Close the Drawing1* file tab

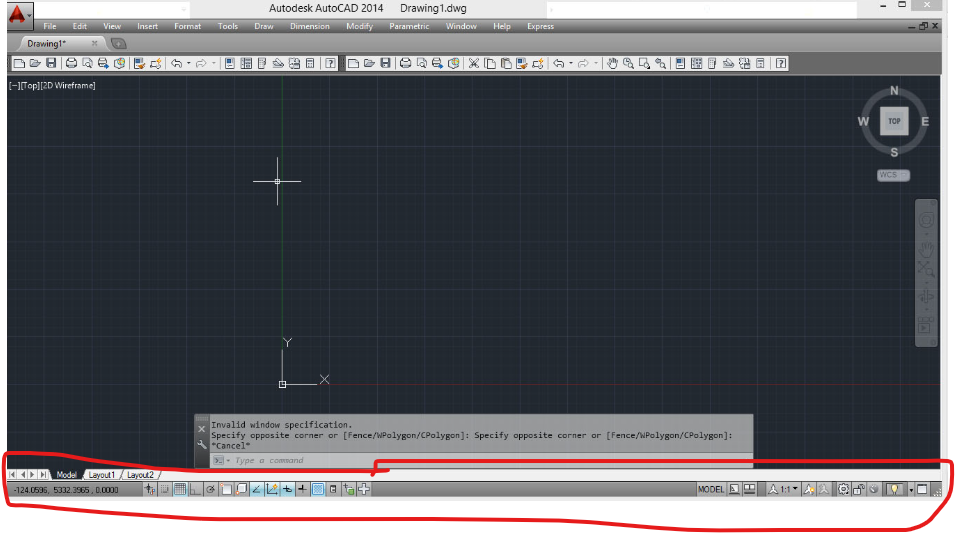[94, 43]
